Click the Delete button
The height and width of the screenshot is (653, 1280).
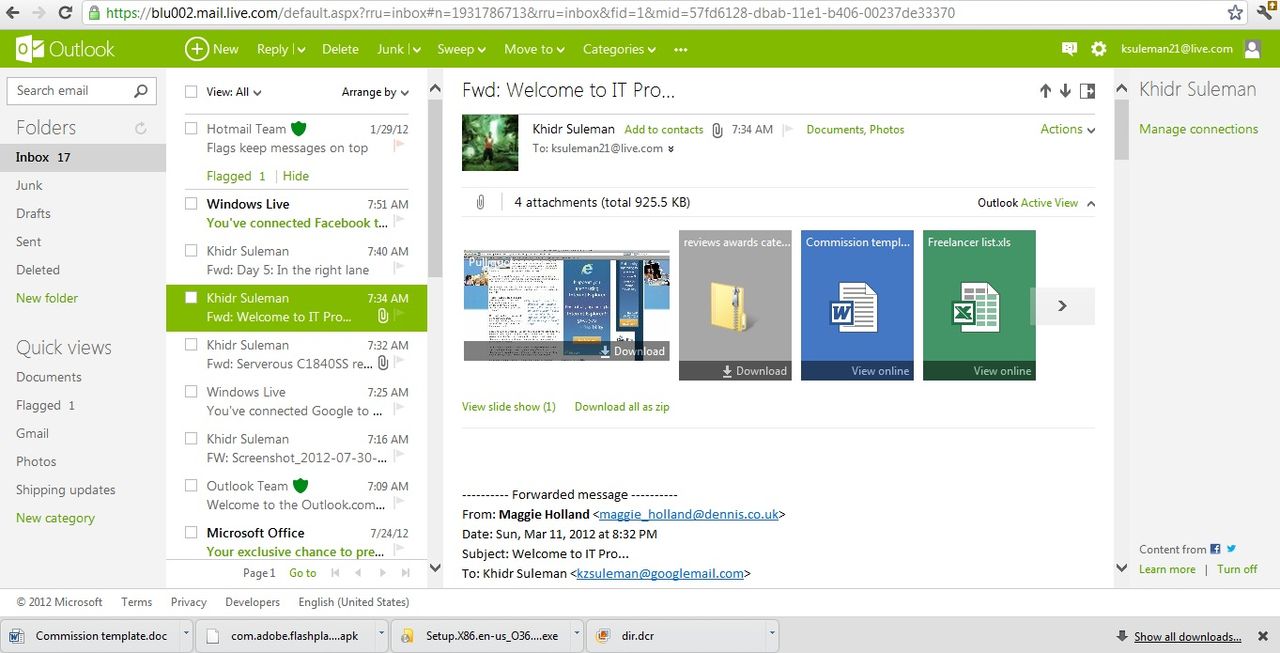pyautogui.click(x=340, y=49)
